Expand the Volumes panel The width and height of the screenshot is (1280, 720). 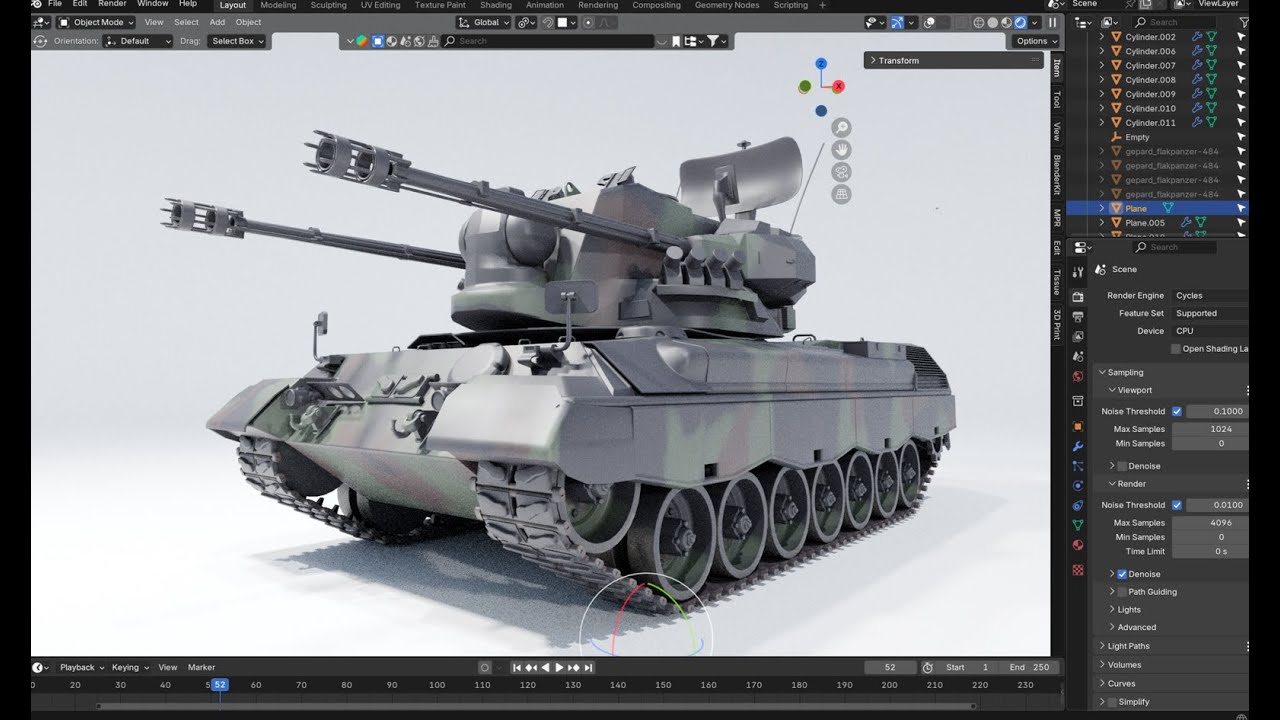1170,665
